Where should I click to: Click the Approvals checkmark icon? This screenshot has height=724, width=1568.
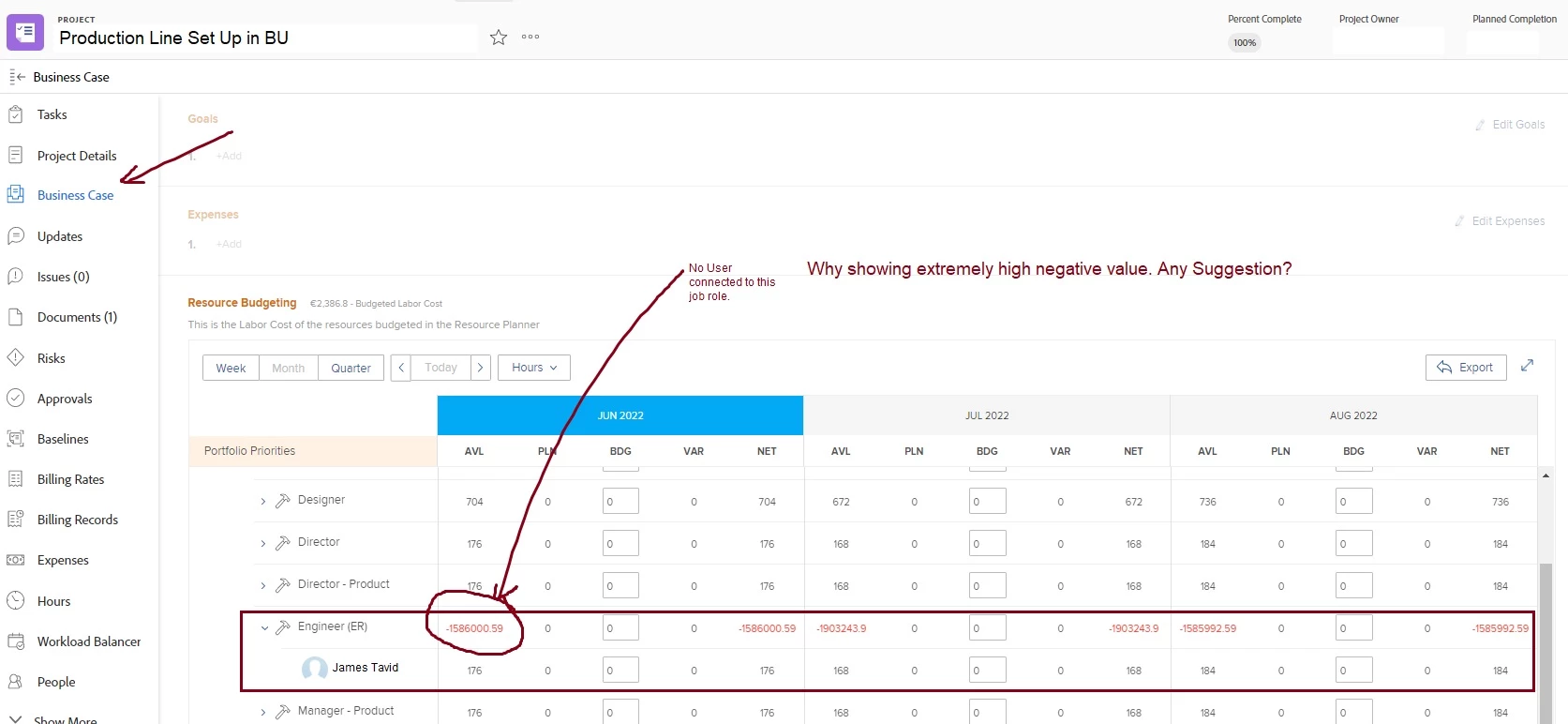pos(15,398)
